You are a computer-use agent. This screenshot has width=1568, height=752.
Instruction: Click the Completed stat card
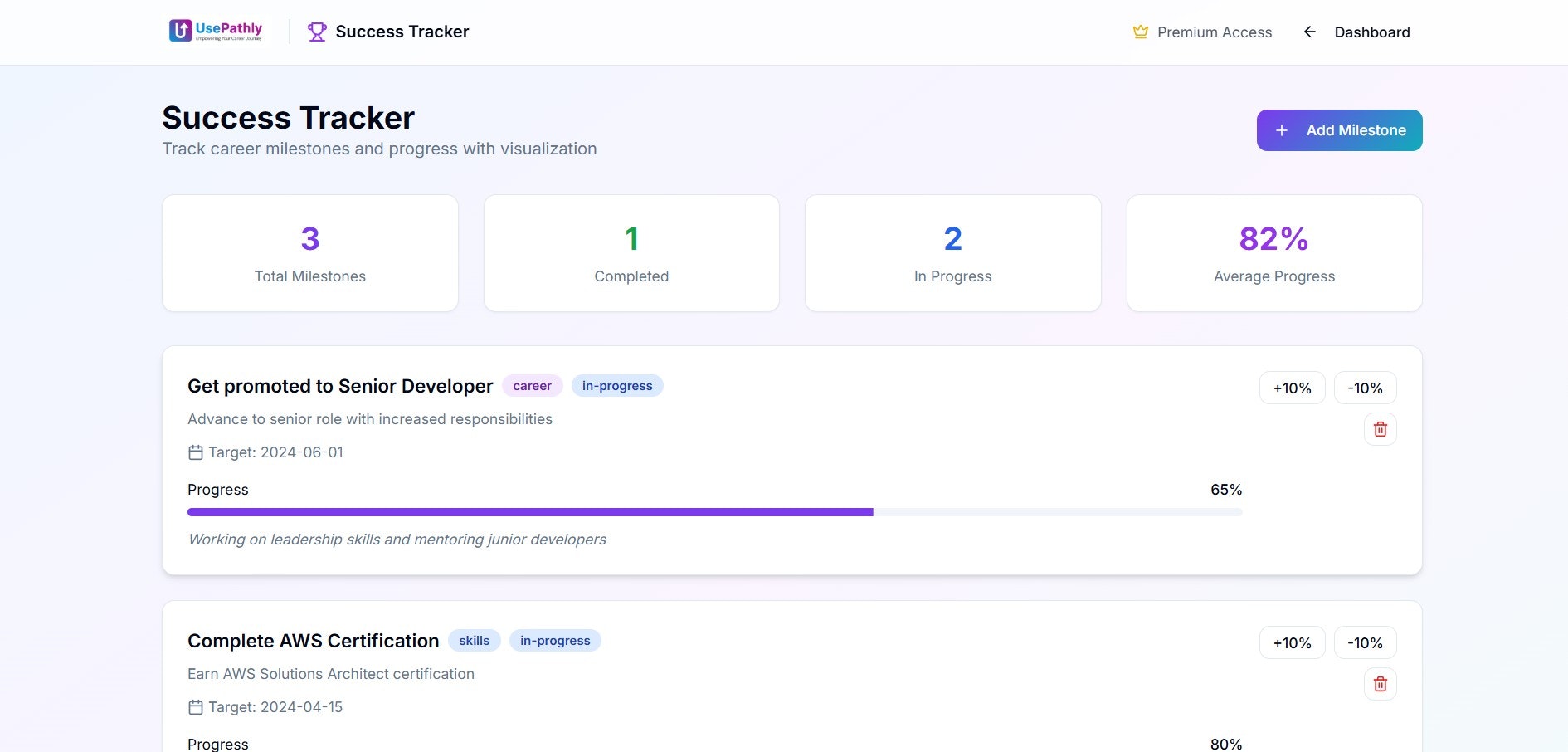coord(631,253)
